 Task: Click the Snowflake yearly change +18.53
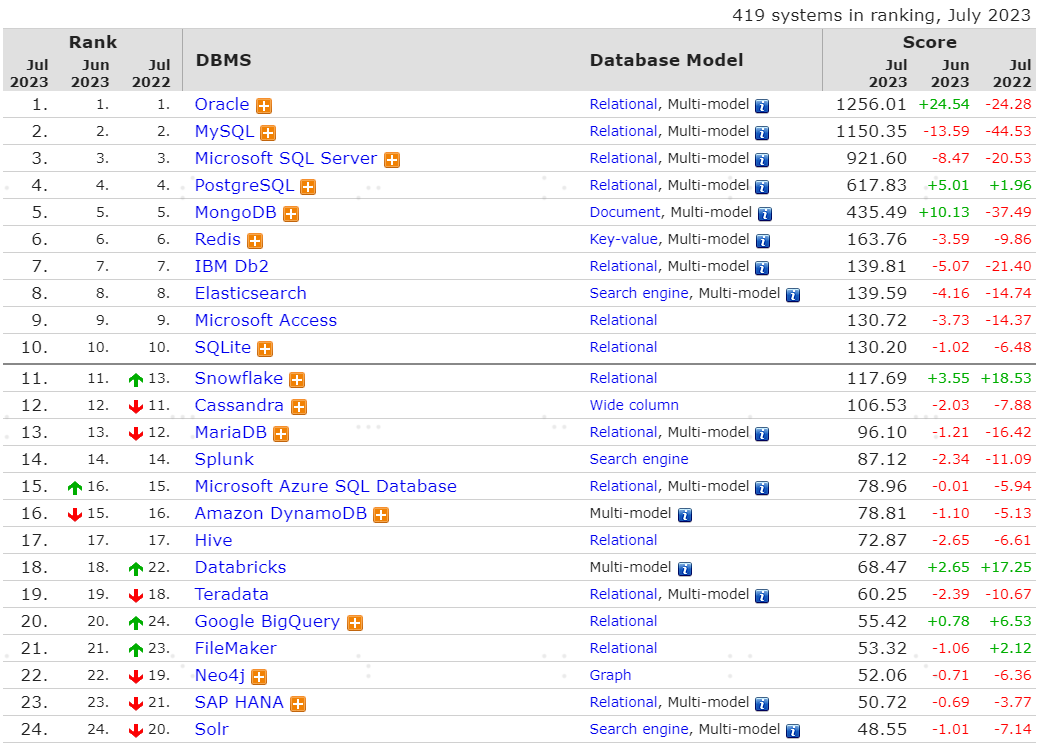point(1005,379)
